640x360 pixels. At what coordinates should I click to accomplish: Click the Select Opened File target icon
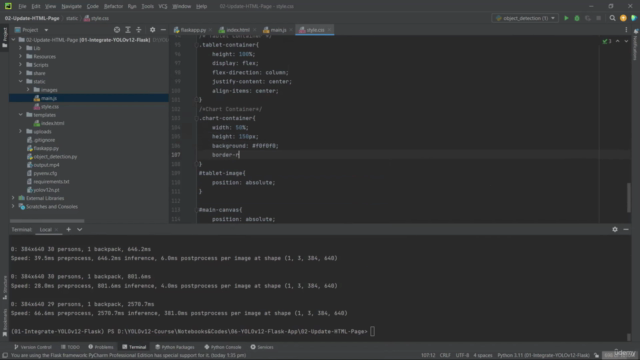[117, 30]
